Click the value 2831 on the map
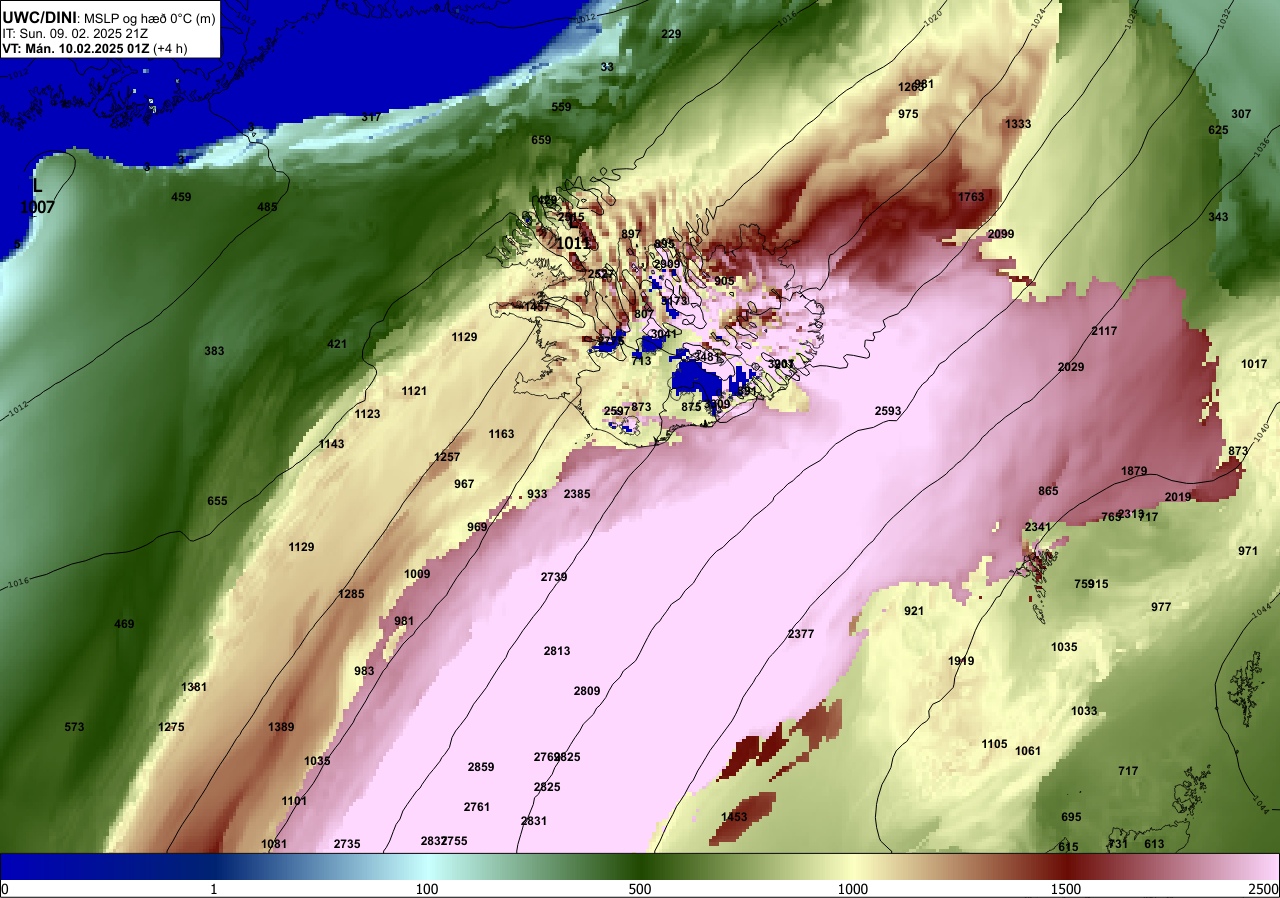The width and height of the screenshot is (1280, 898). (534, 821)
